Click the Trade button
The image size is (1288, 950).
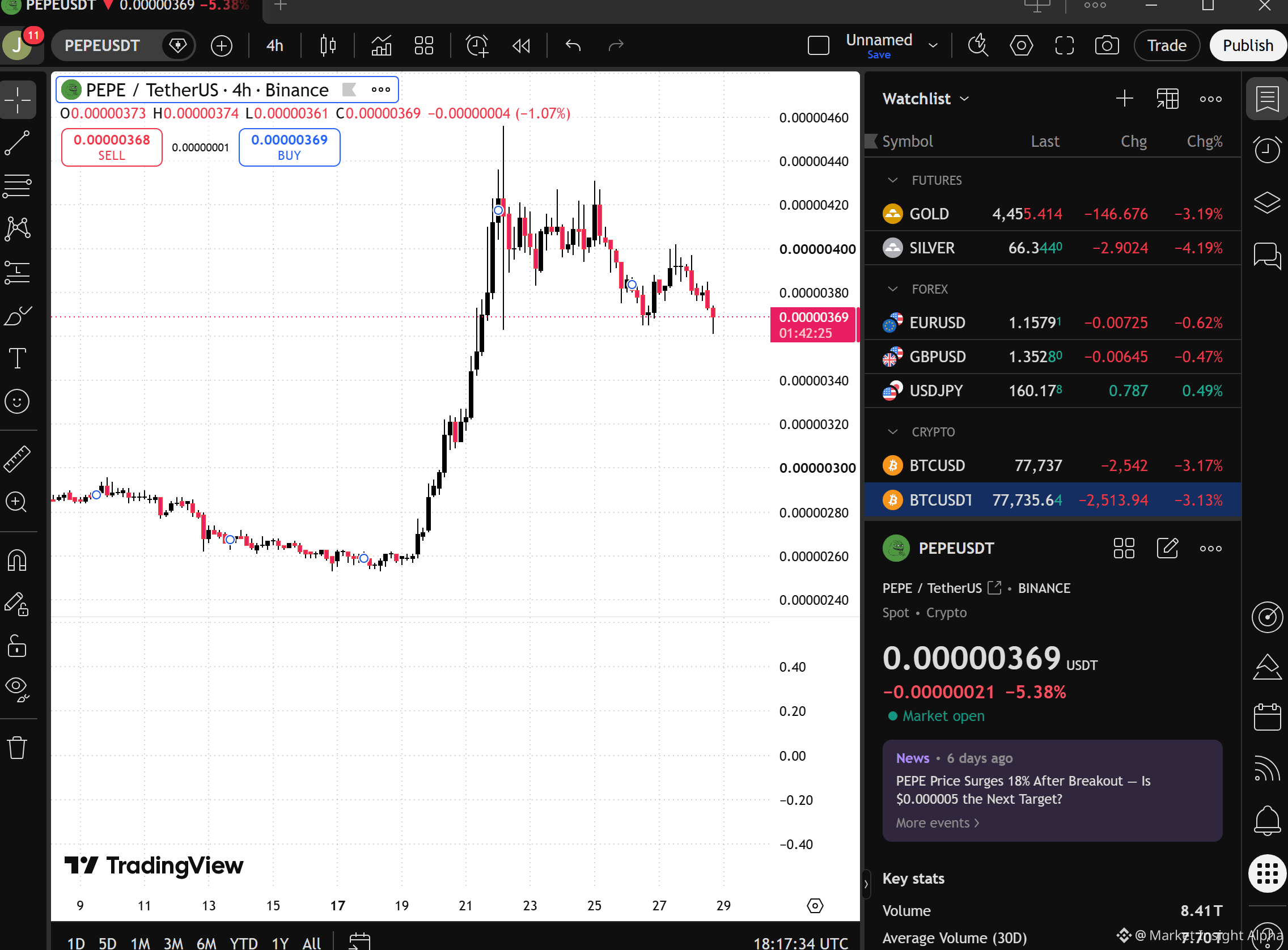click(x=1167, y=45)
